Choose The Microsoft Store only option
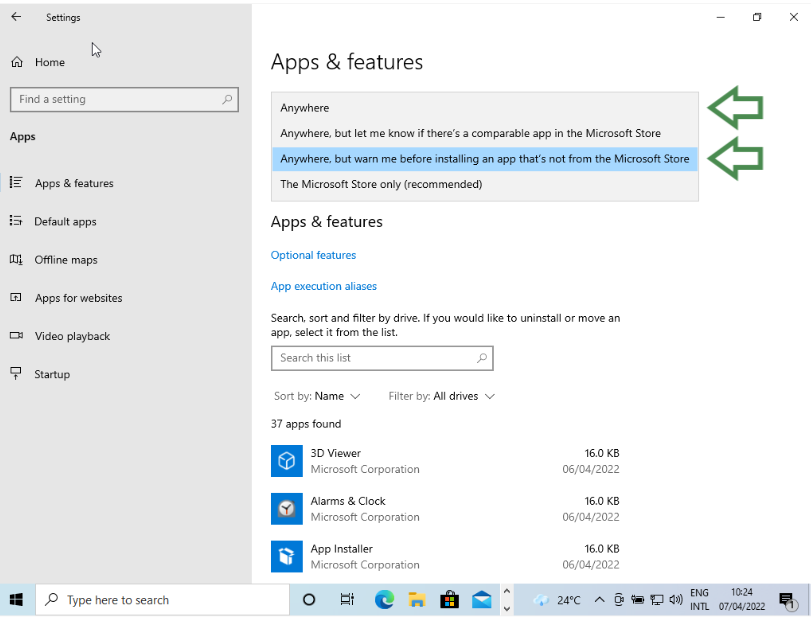 point(485,184)
